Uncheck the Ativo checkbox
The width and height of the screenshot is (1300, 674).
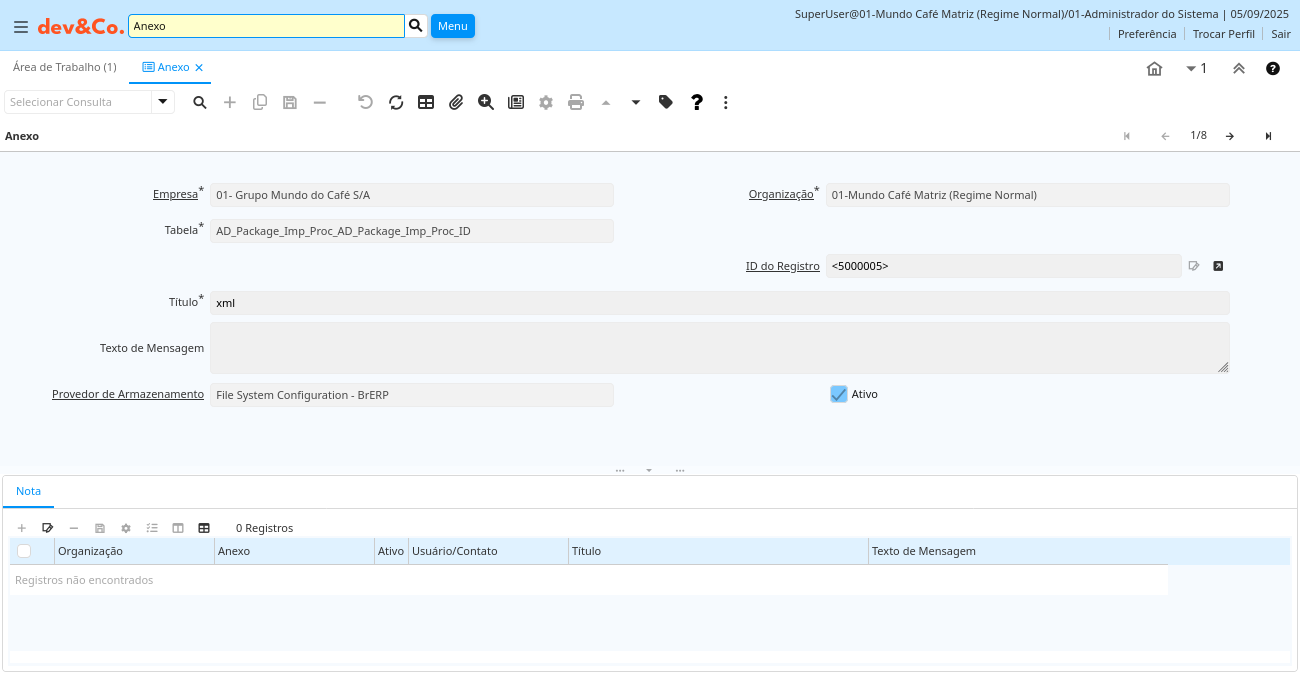click(839, 394)
